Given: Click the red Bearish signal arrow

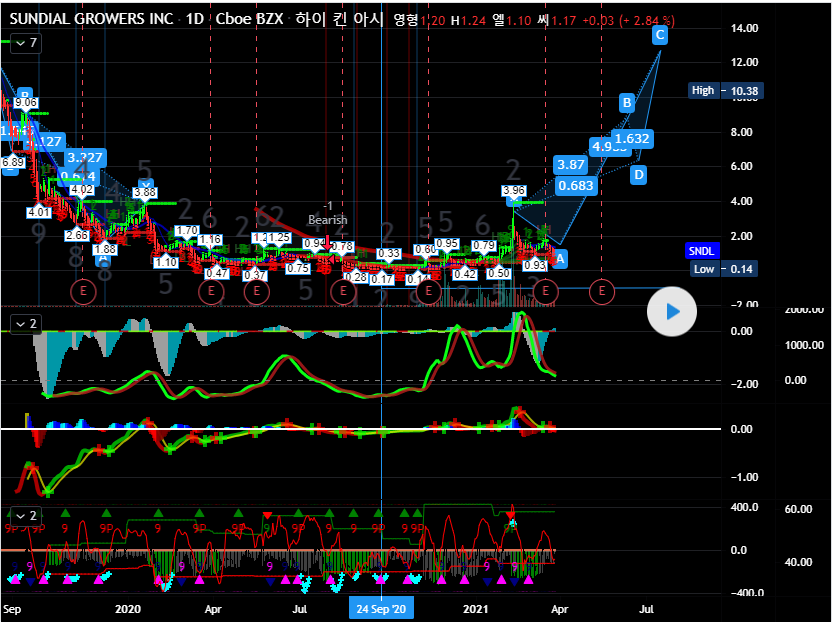Looking at the screenshot, I should point(327,238).
